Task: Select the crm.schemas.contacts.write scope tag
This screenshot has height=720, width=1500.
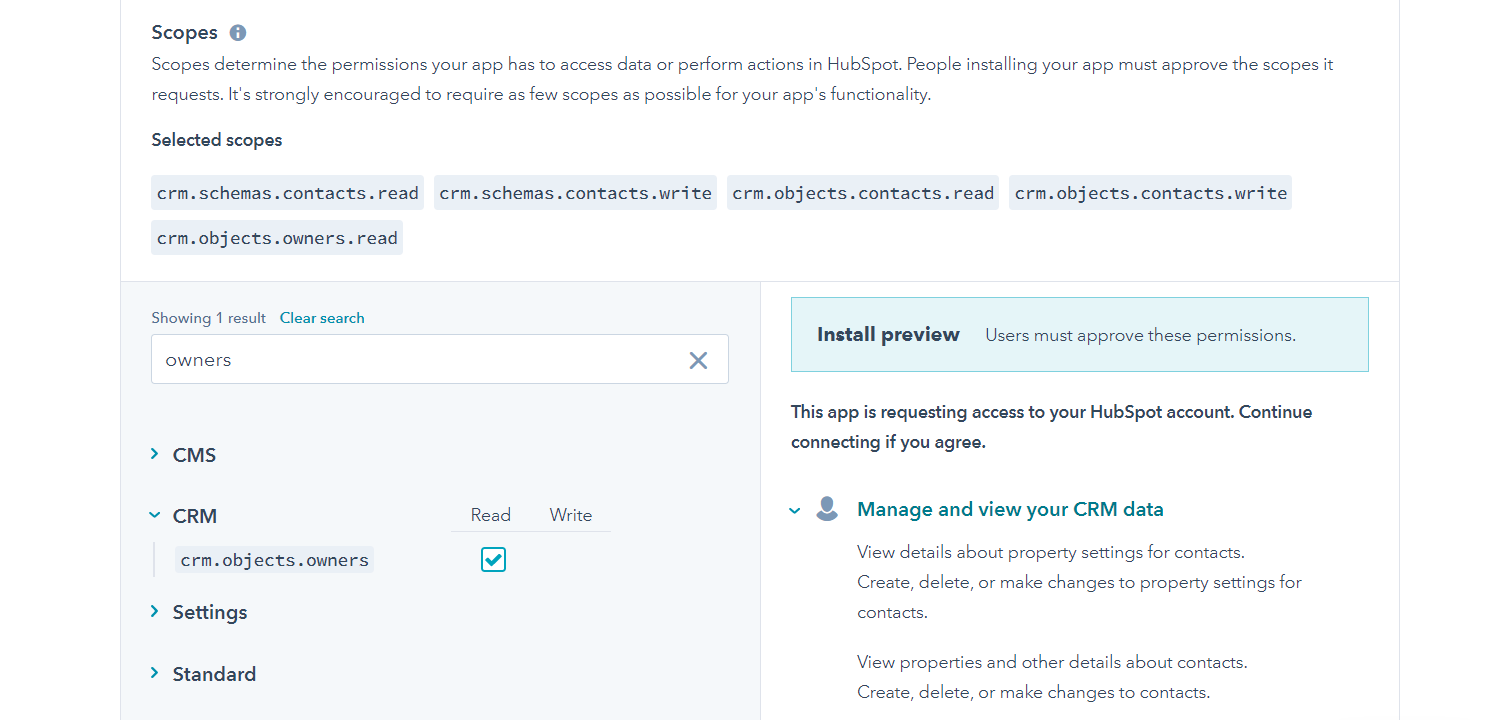Action: pos(575,193)
